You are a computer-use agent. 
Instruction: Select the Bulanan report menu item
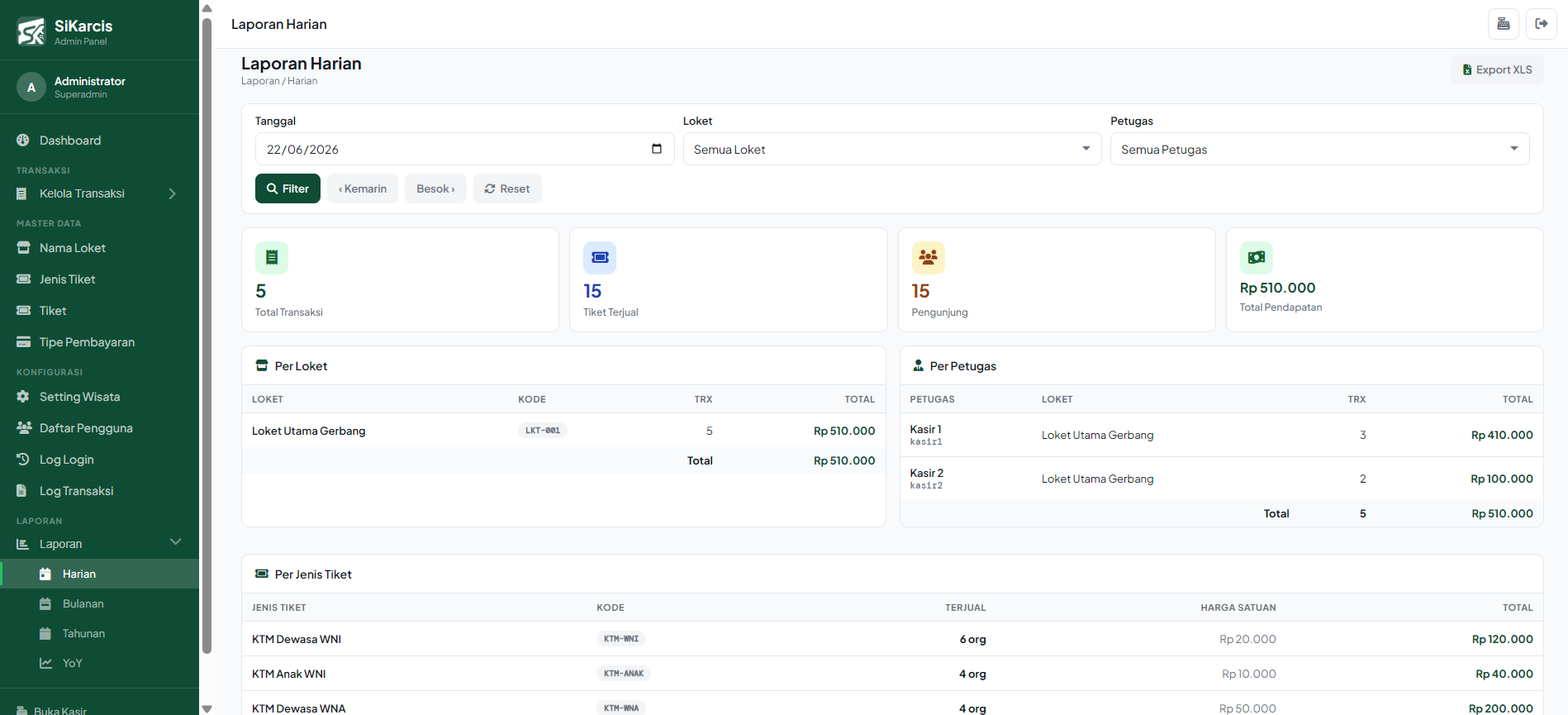[x=99, y=603]
